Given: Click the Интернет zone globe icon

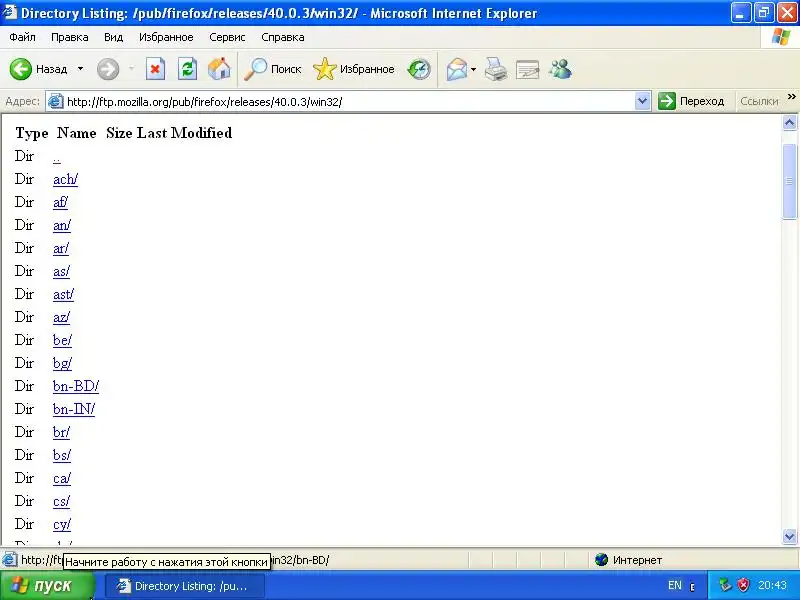Looking at the screenshot, I should point(602,560).
